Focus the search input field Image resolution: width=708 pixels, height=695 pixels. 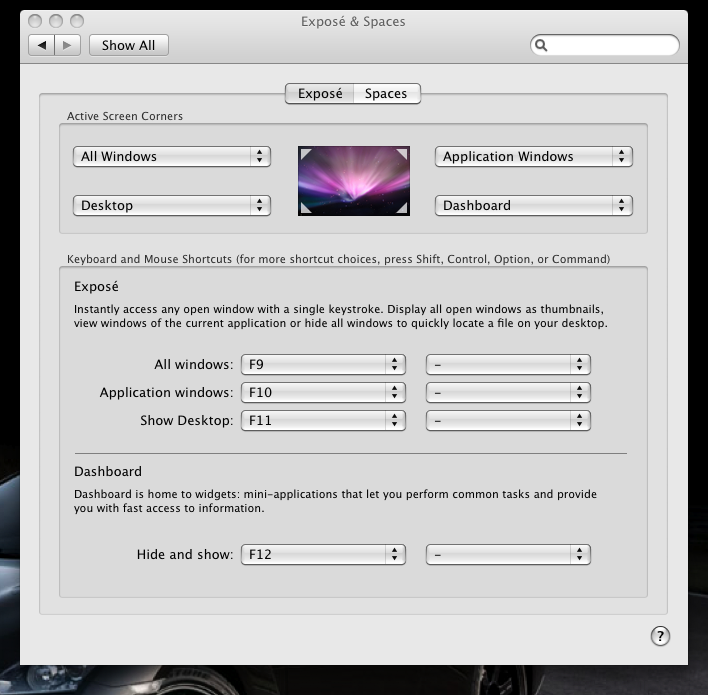coord(605,45)
